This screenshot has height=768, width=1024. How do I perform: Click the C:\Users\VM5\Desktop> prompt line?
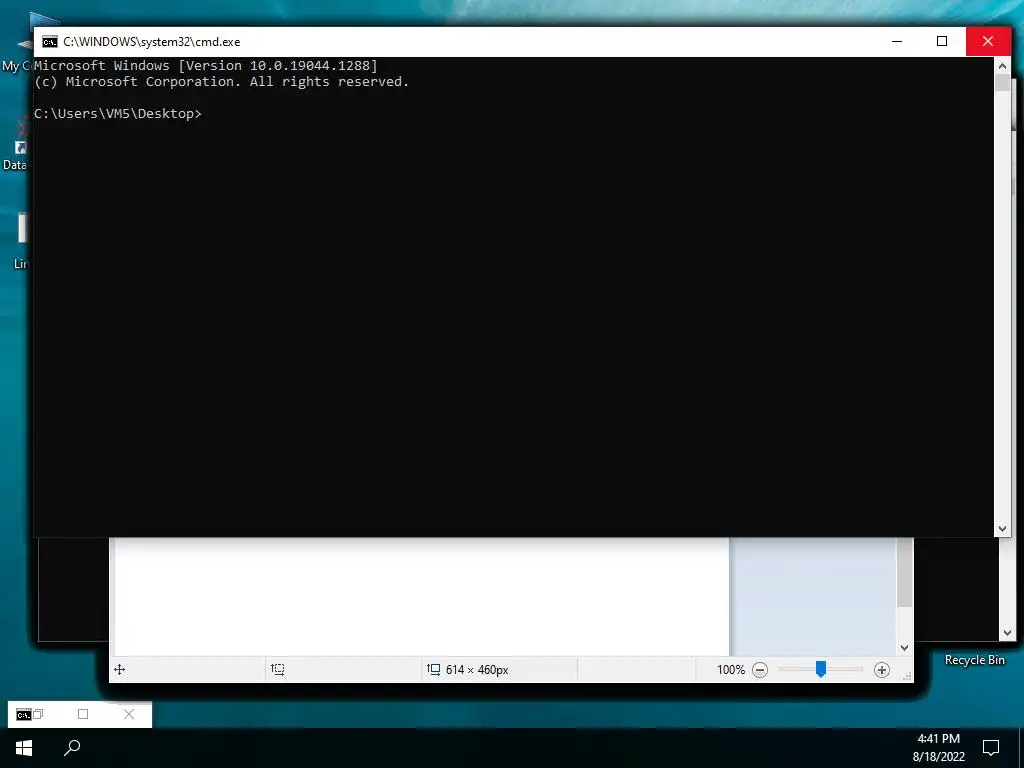[118, 114]
